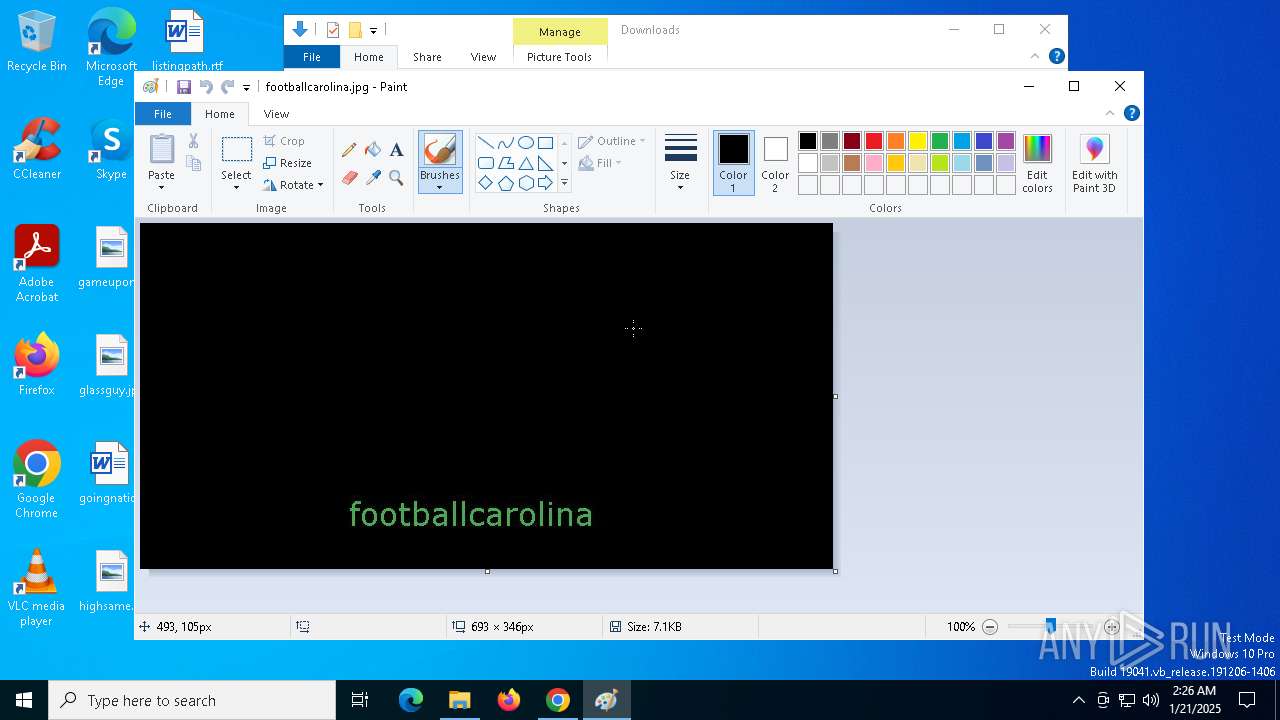
Task: Choose the Triangle shape
Action: [x=525, y=163]
